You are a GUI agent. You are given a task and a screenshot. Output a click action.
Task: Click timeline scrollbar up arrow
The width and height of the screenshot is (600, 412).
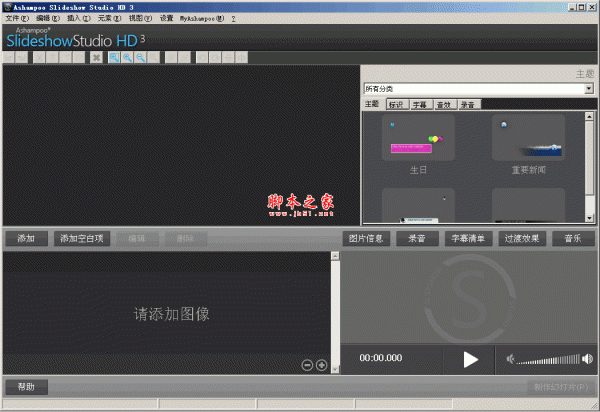335,256
